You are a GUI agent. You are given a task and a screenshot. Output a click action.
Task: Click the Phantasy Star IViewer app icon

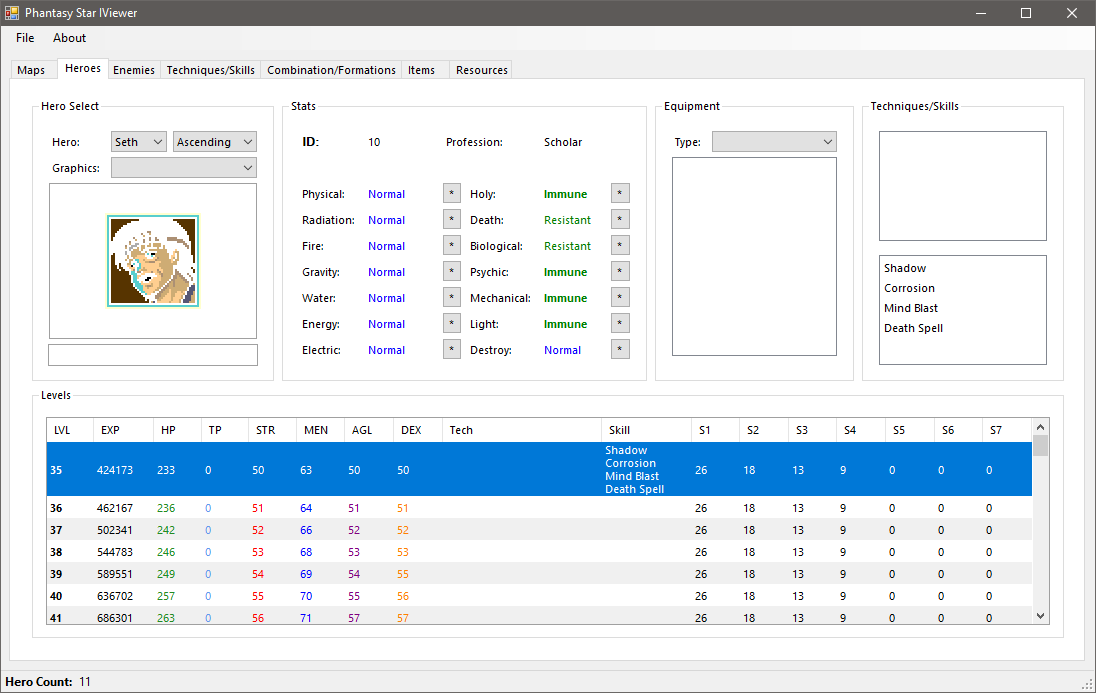tap(12, 13)
